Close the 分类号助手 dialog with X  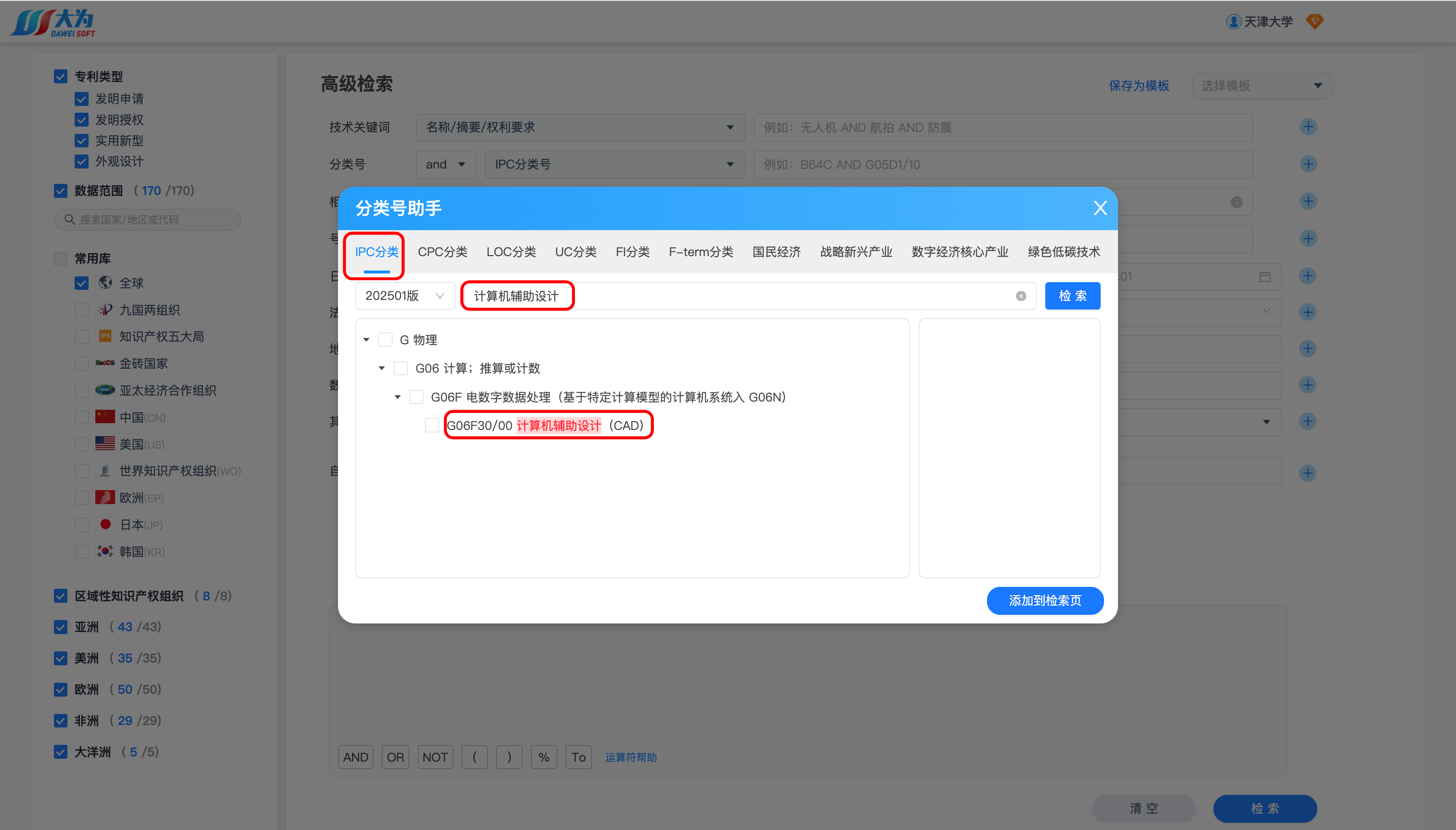coord(1100,208)
